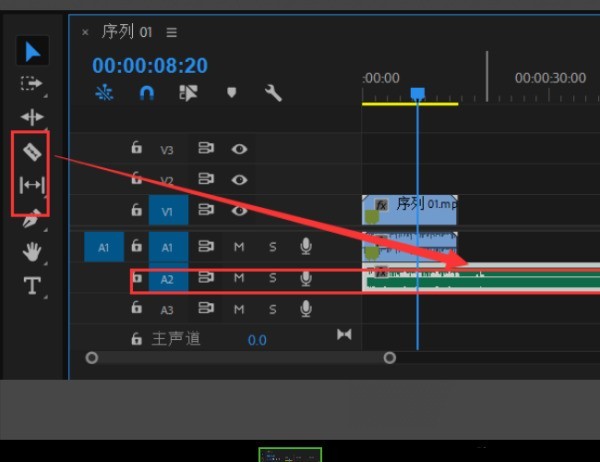Screen dimensions: 600x462
Task: Click the Add Marker icon
Action: point(231,93)
